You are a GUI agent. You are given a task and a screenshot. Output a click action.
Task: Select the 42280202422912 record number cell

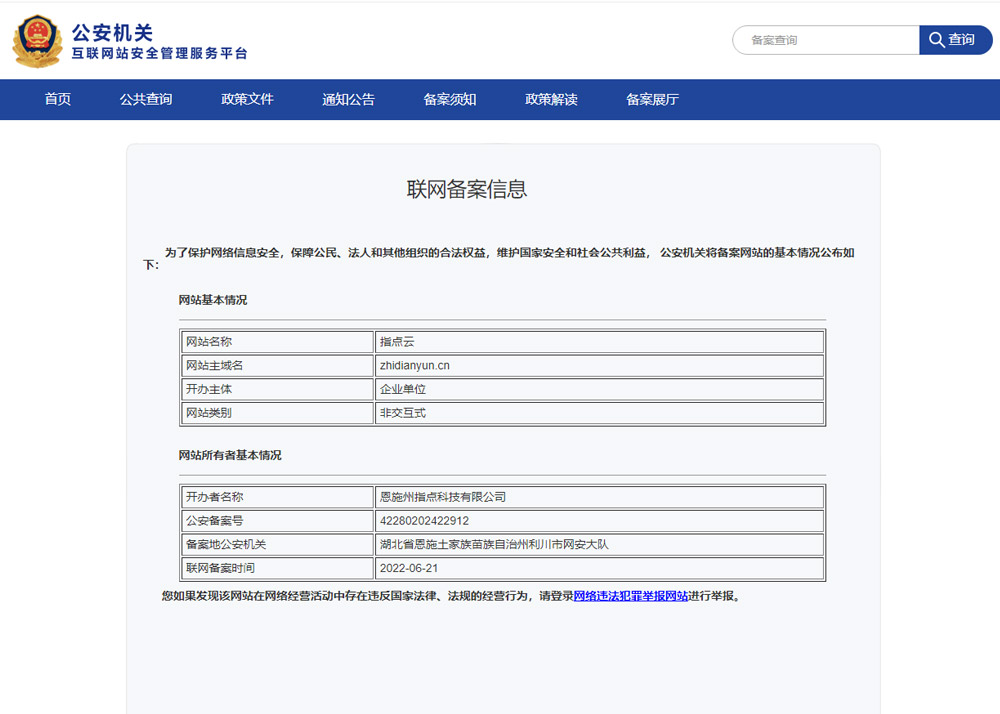[599, 521]
